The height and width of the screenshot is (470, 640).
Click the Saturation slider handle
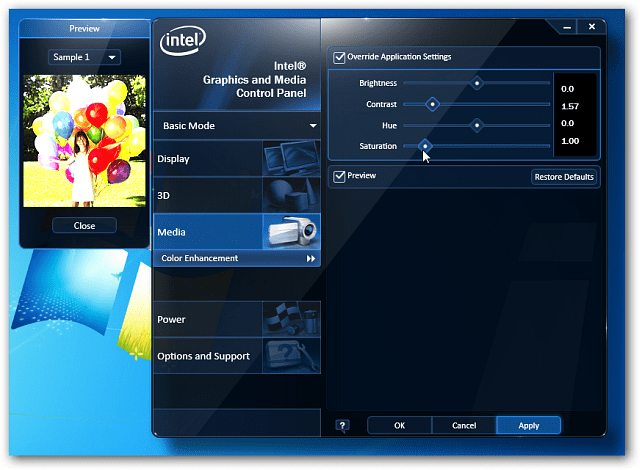[x=425, y=146]
